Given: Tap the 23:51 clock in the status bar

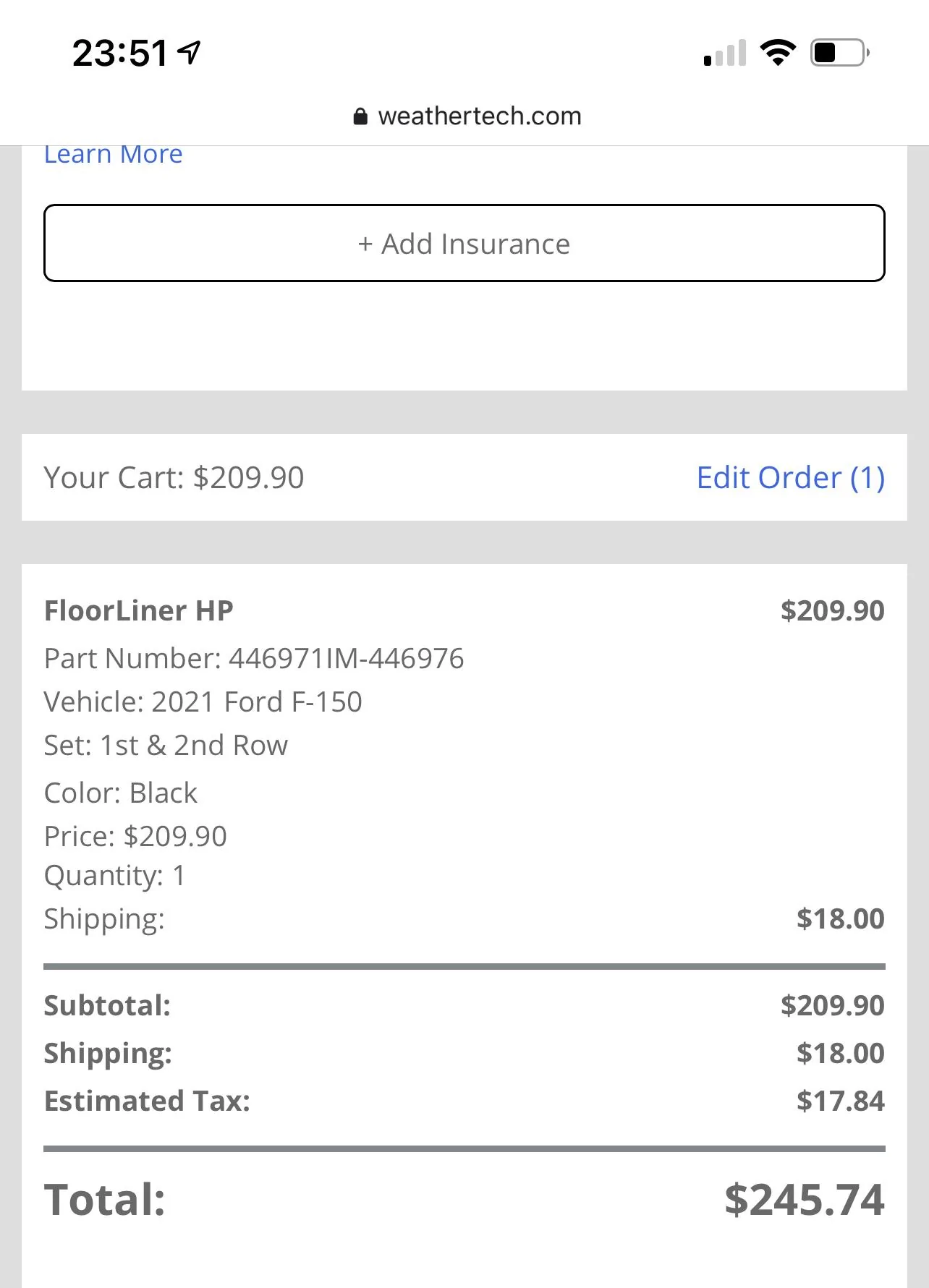Looking at the screenshot, I should 120,54.
